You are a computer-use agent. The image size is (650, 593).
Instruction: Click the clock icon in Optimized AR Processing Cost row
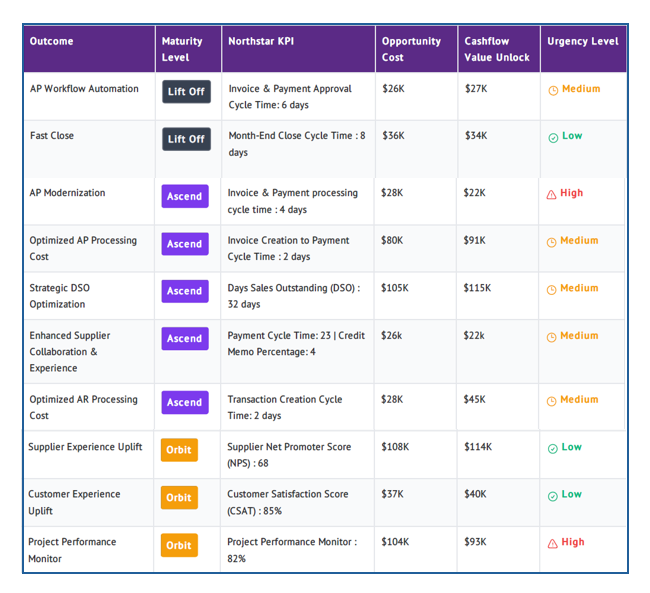pyautogui.click(x=551, y=401)
